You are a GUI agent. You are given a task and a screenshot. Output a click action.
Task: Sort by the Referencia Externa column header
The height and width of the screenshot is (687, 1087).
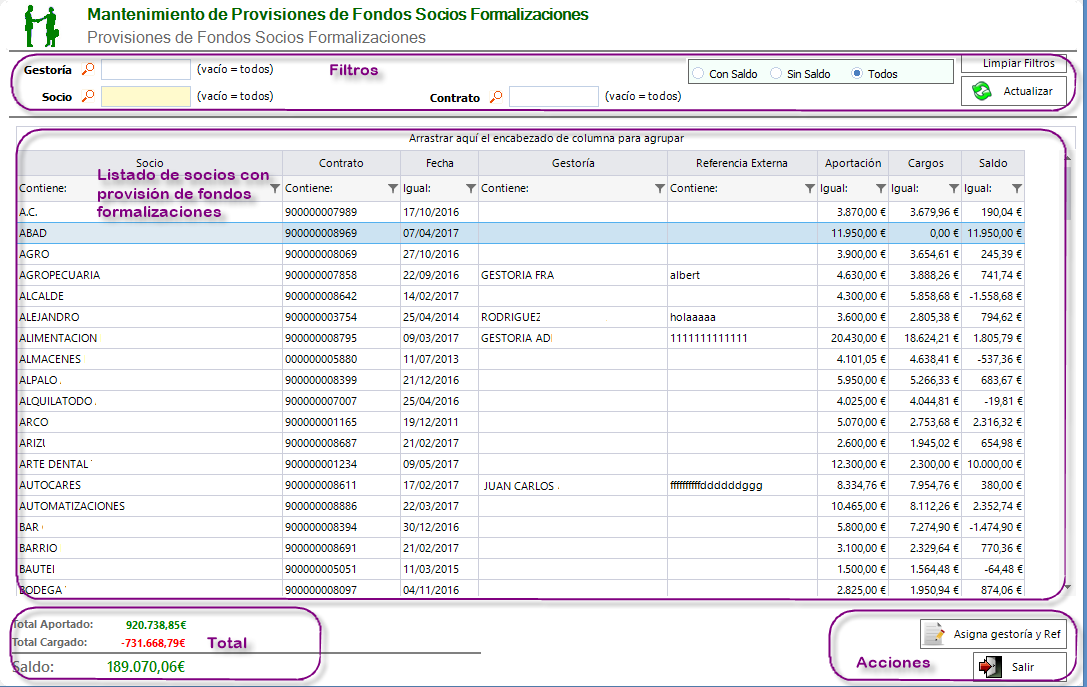click(742, 164)
